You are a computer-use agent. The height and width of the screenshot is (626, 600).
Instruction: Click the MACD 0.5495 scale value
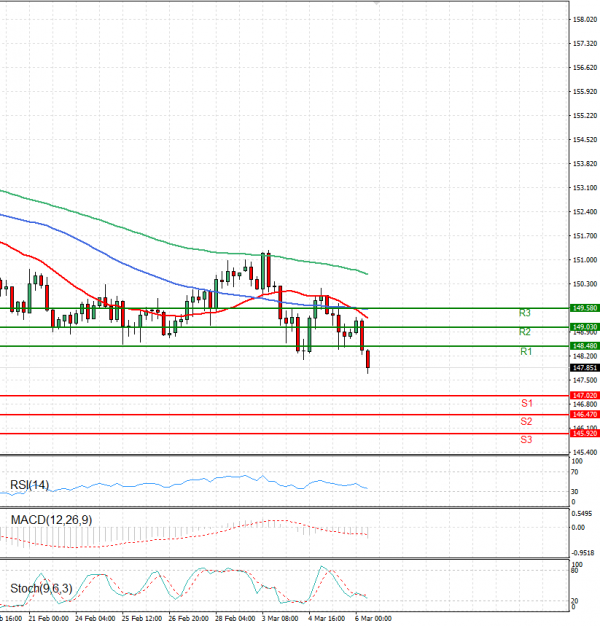coord(582,513)
